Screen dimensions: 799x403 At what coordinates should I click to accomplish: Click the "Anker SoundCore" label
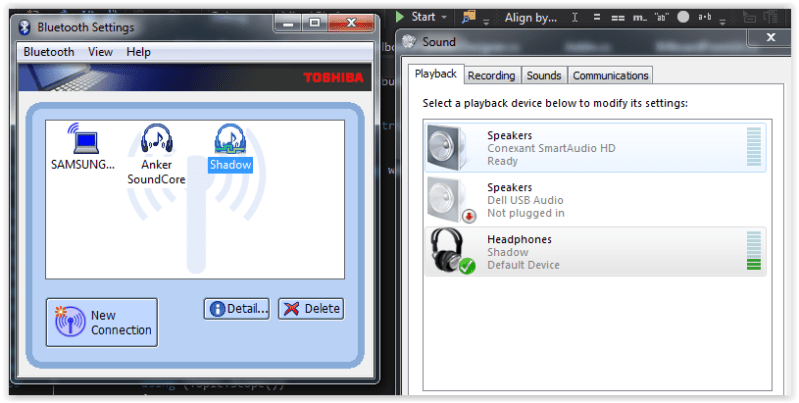[x=156, y=172]
